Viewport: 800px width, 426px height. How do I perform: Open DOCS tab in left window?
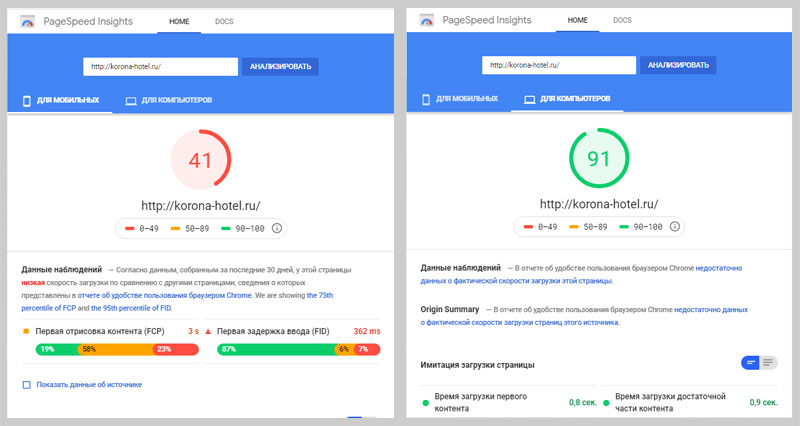224,21
